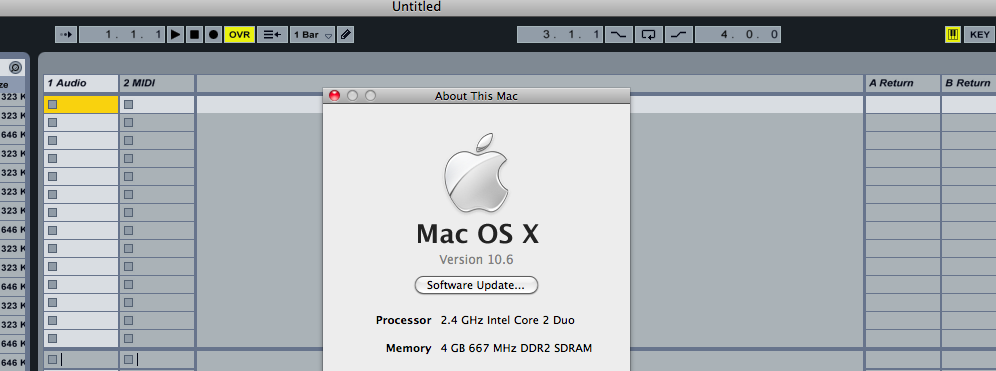Click the browser search magnifier icon
996x371 pixels.
pos(15,67)
